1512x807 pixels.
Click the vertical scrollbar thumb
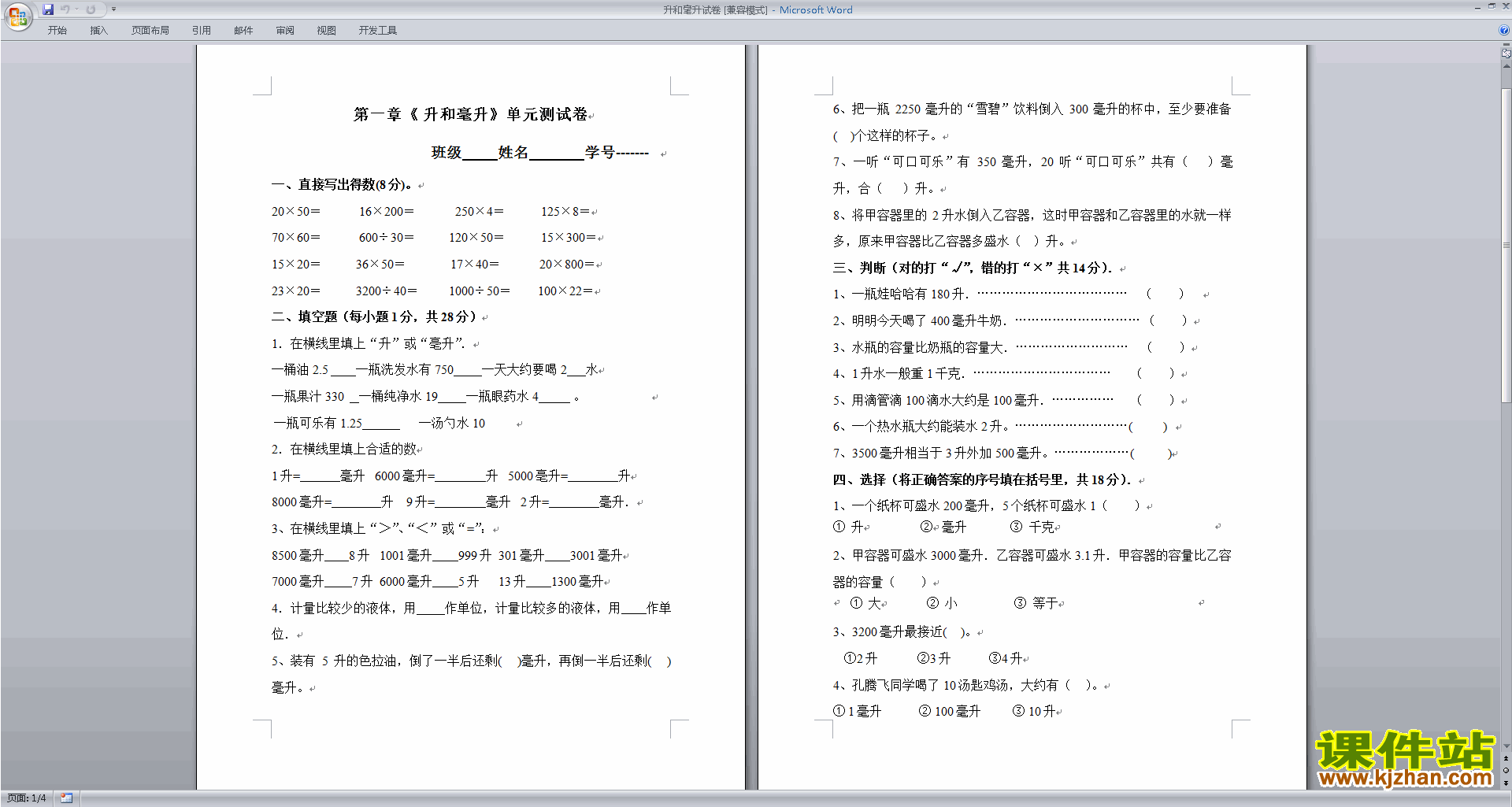pos(1506,246)
